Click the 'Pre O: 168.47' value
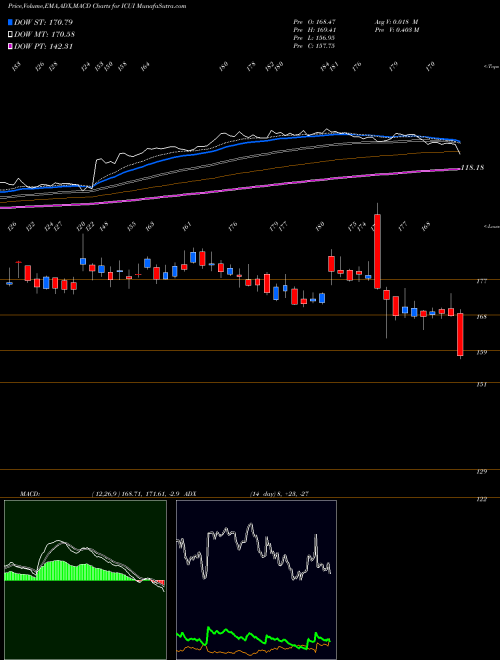 pos(314,21)
